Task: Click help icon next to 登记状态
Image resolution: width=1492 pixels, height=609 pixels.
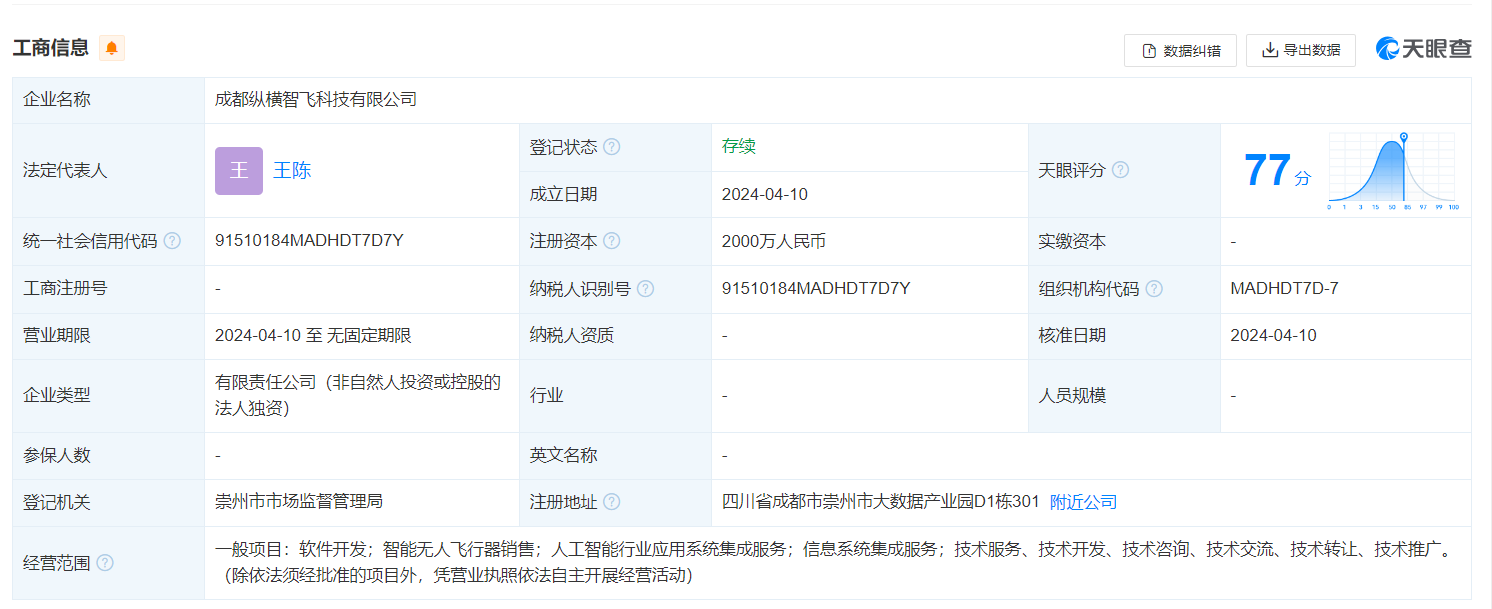Action: 612,147
